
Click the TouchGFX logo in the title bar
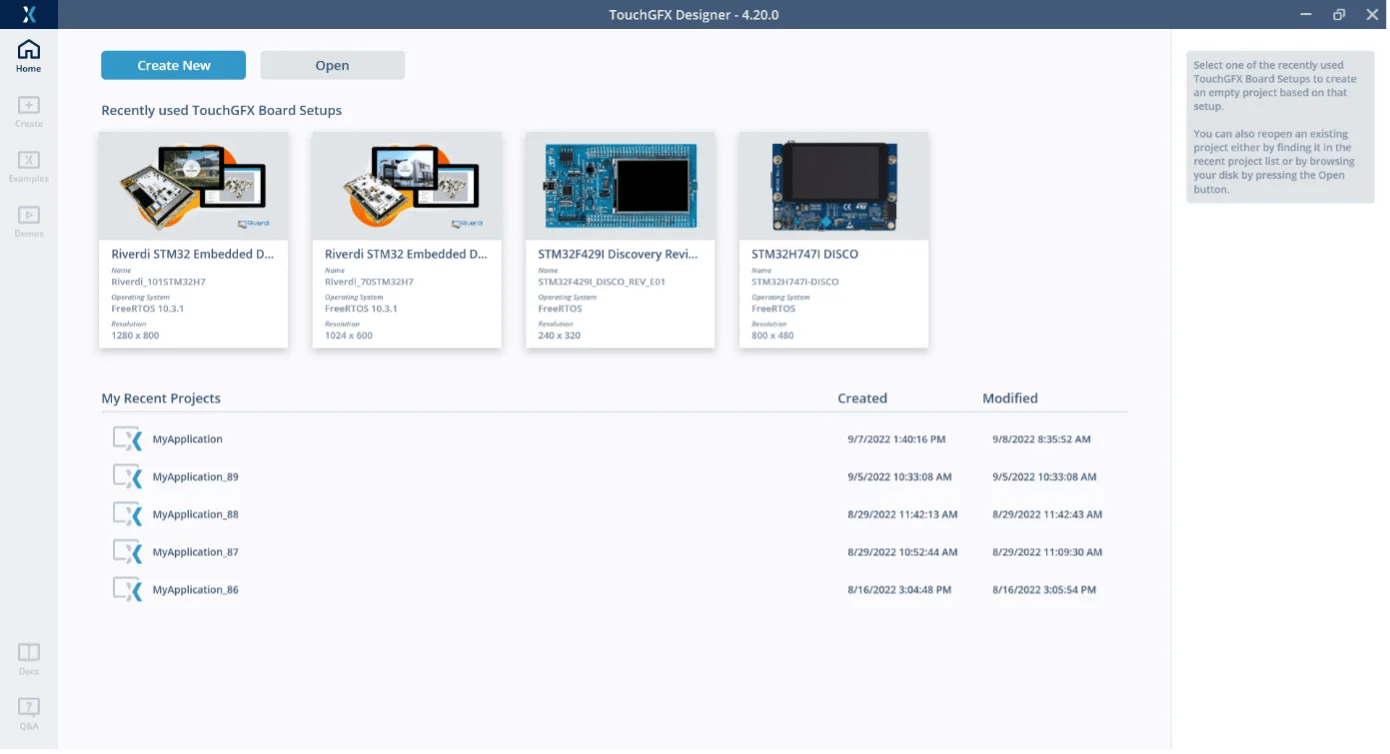point(29,14)
